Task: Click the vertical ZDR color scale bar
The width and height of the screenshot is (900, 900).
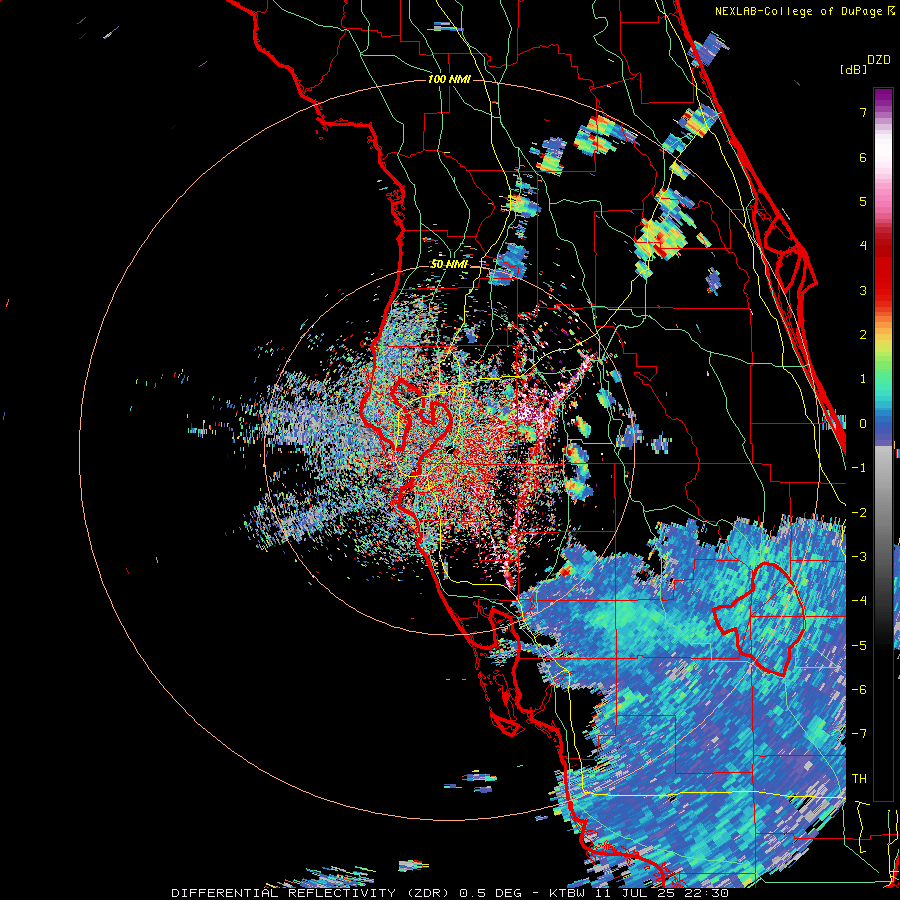Action: click(883, 444)
